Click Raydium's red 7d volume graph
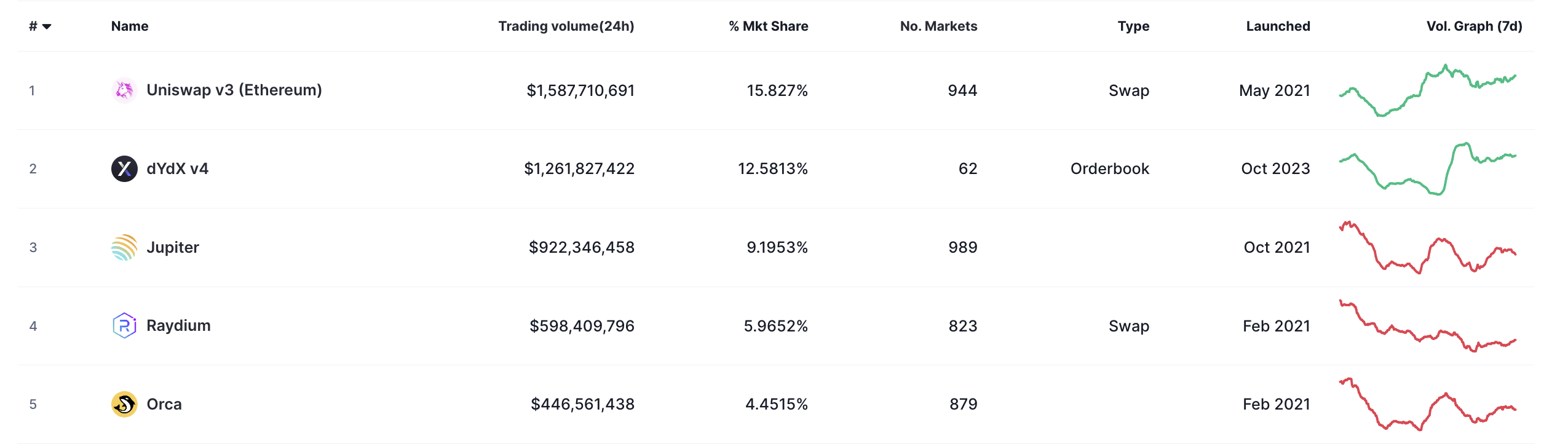Image resolution: width=1568 pixels, height=444 pixels. point(1427,326)
